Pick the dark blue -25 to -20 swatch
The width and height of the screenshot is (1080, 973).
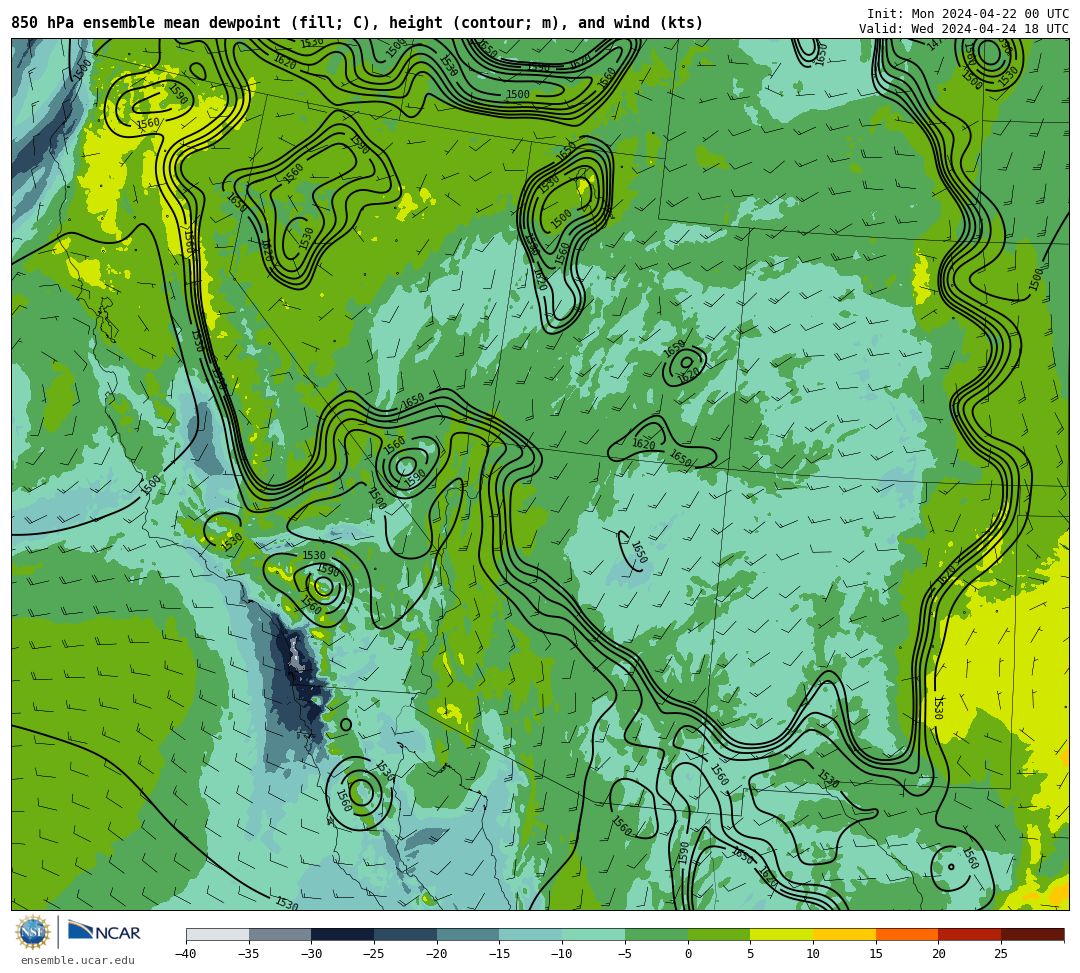click(406, 934)
